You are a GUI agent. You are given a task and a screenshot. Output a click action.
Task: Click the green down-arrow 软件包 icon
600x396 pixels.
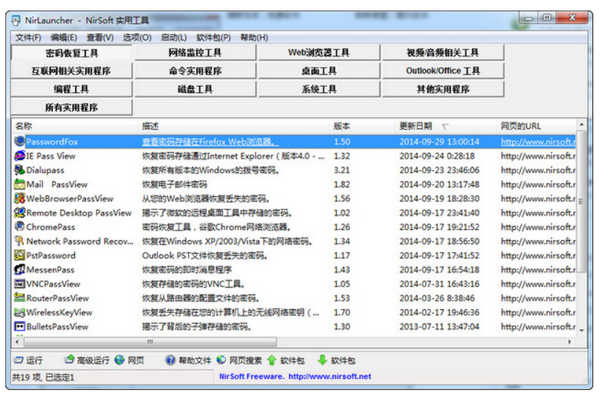click(323, 360)
